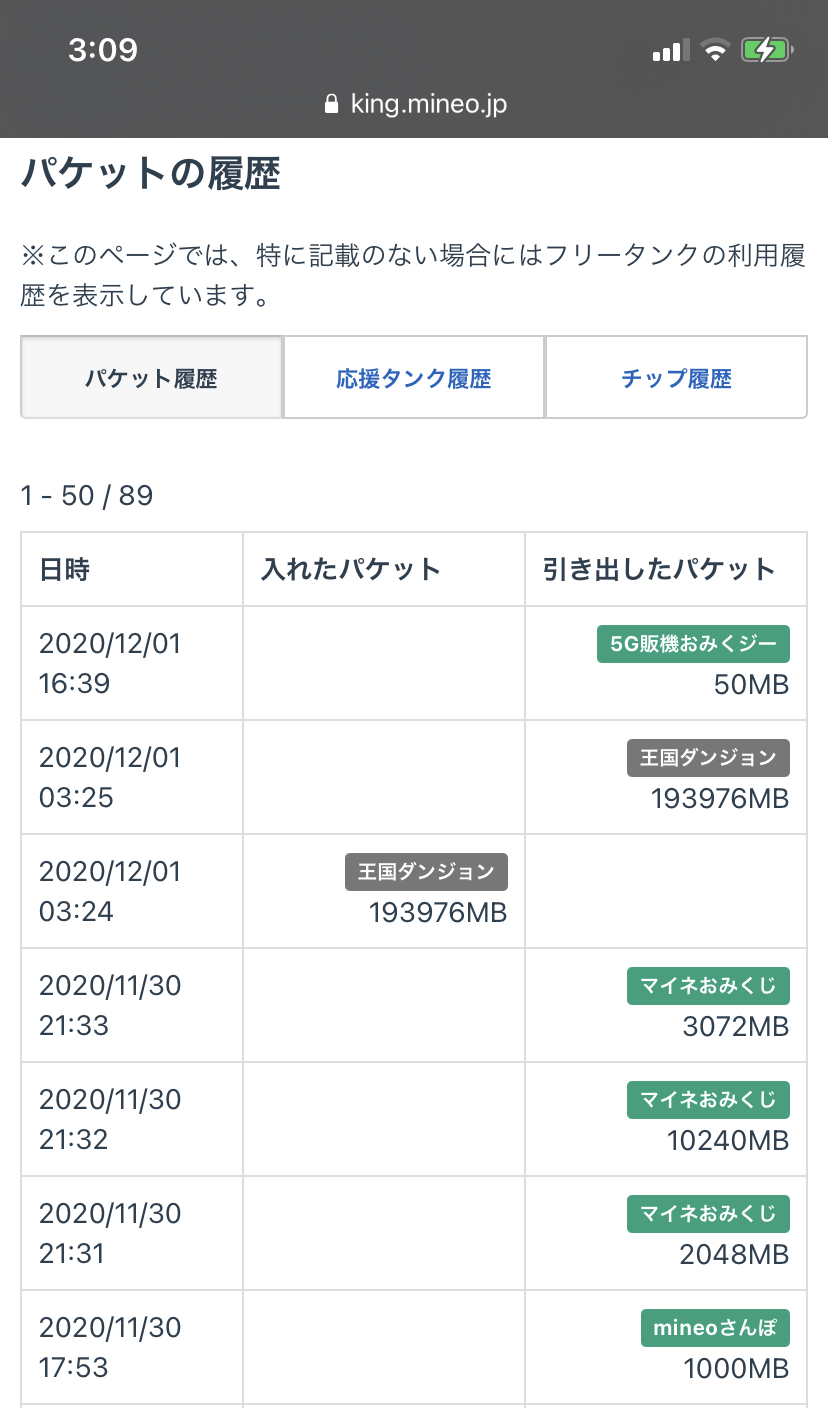Screen dimensions: 828x1408
Task: Tap the lock icon in the address bar
Action: pyautogui.click(x=333, y=105)
